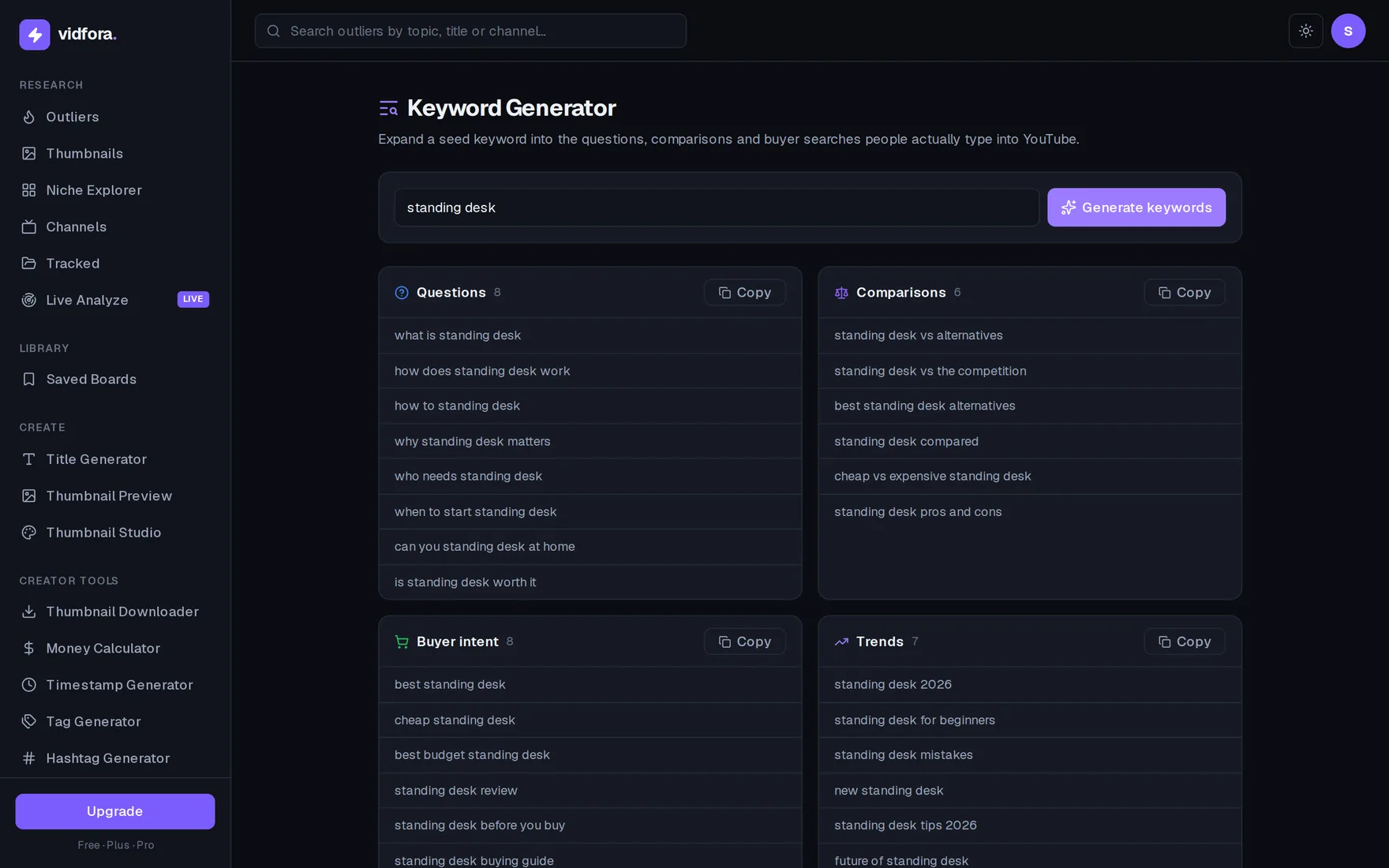Viewport: 1389px width, 868px height.
Task: Select "standing desk mistakes" row
Action: 1030,755
